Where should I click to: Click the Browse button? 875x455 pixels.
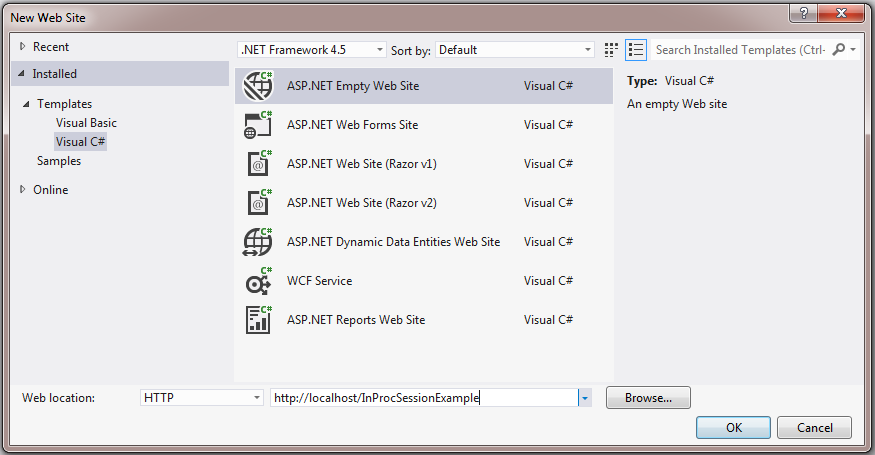pyautogui.click(x=648, y=398)
